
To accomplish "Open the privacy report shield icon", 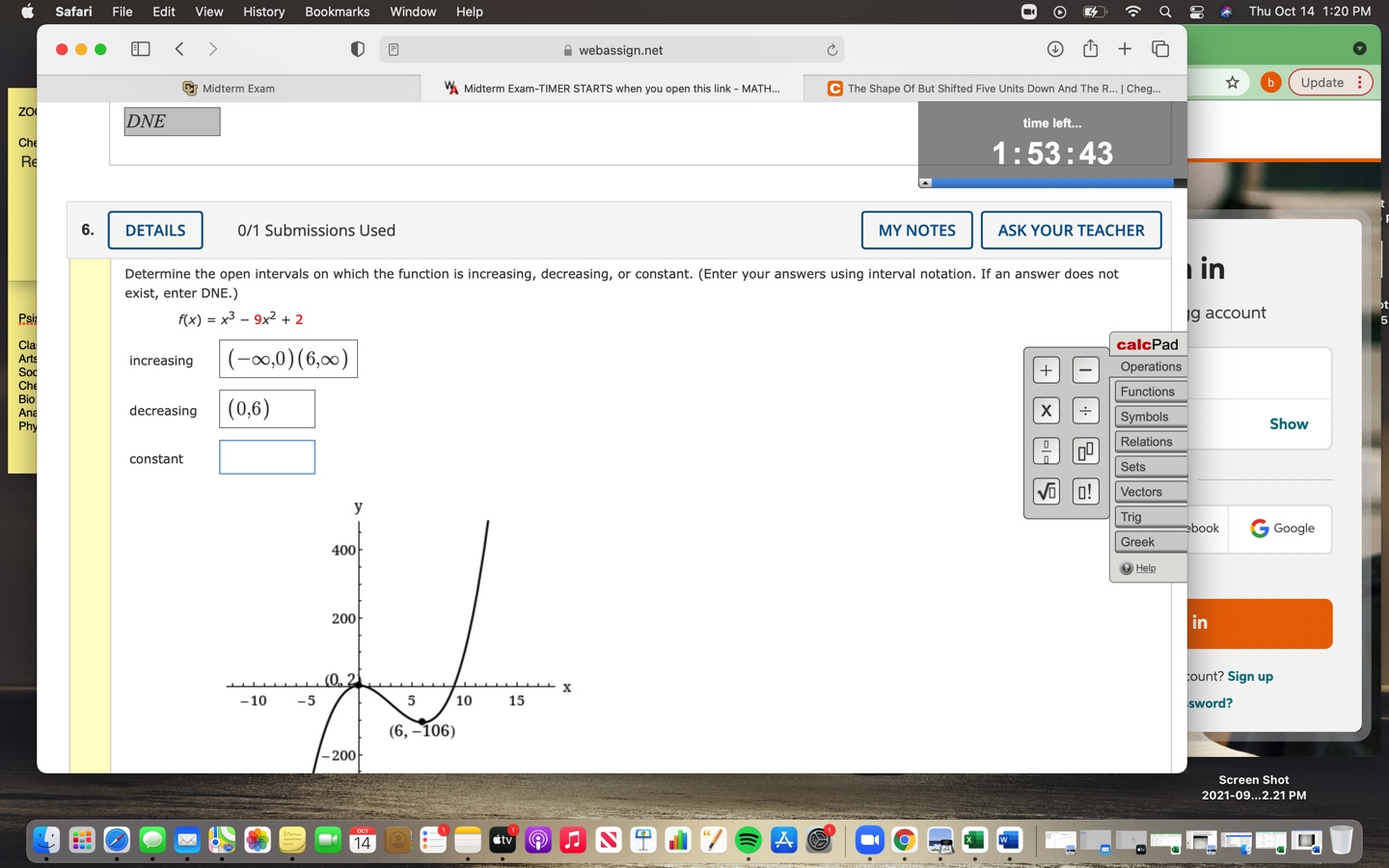I will pos(358,49).
